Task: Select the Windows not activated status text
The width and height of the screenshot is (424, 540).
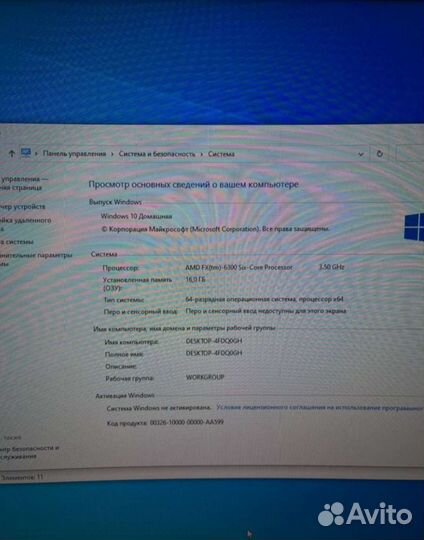Action: pyautogui.click(x=159, y=408)
